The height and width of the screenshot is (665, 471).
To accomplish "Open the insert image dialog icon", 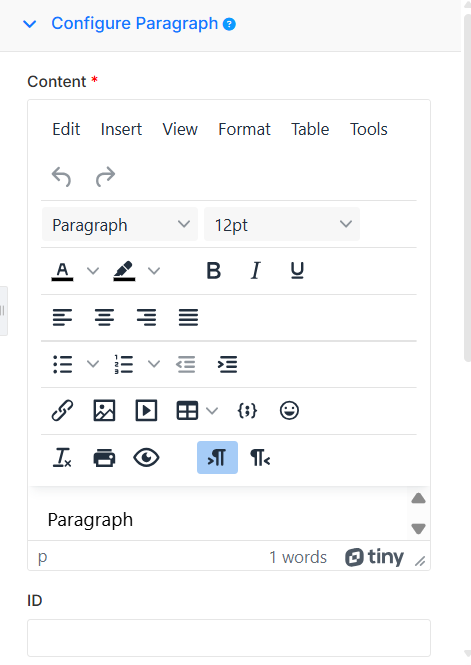I will tap(104, 411).
